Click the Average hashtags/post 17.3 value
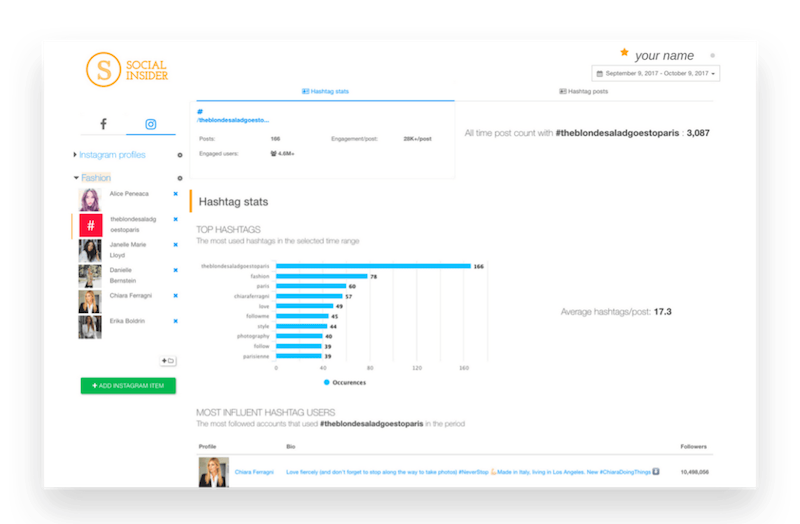This screenshot has width=800, height=524. click(662, 312)
